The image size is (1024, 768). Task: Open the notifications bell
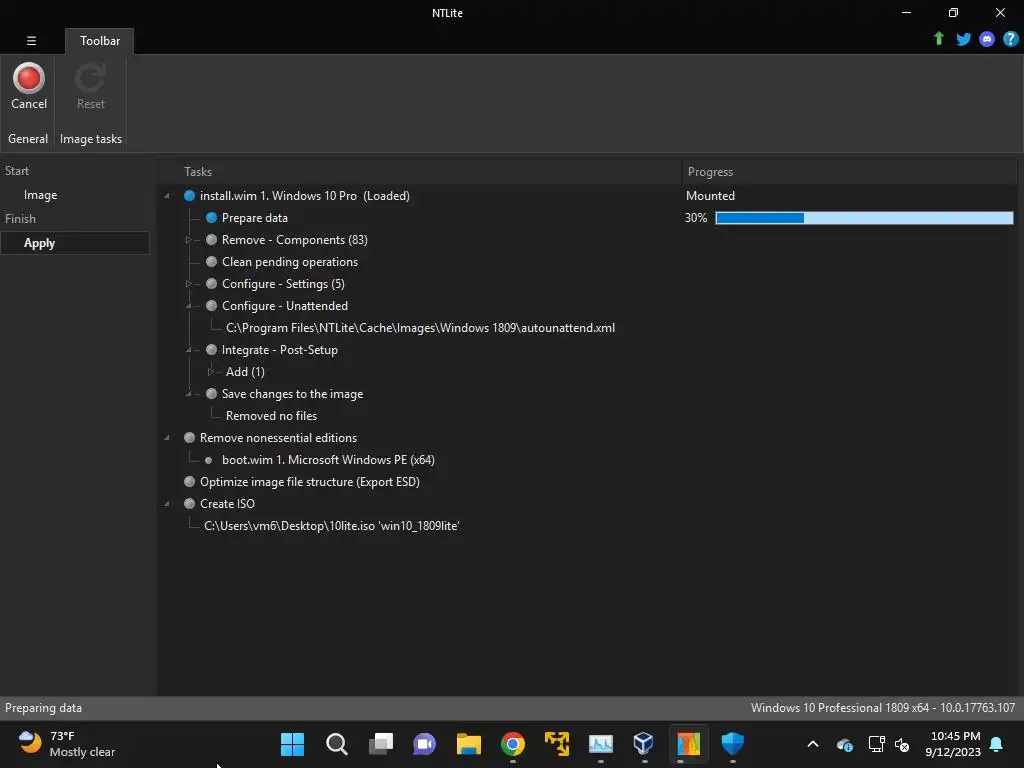pos(997,744)
